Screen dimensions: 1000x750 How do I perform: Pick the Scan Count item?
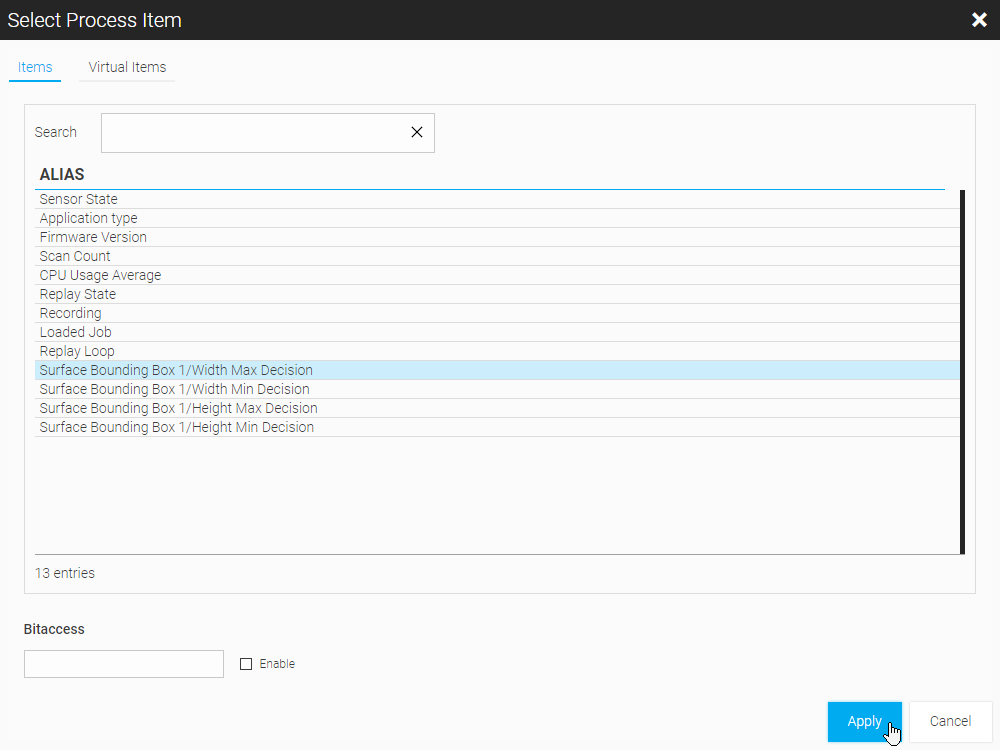(75, 256)
